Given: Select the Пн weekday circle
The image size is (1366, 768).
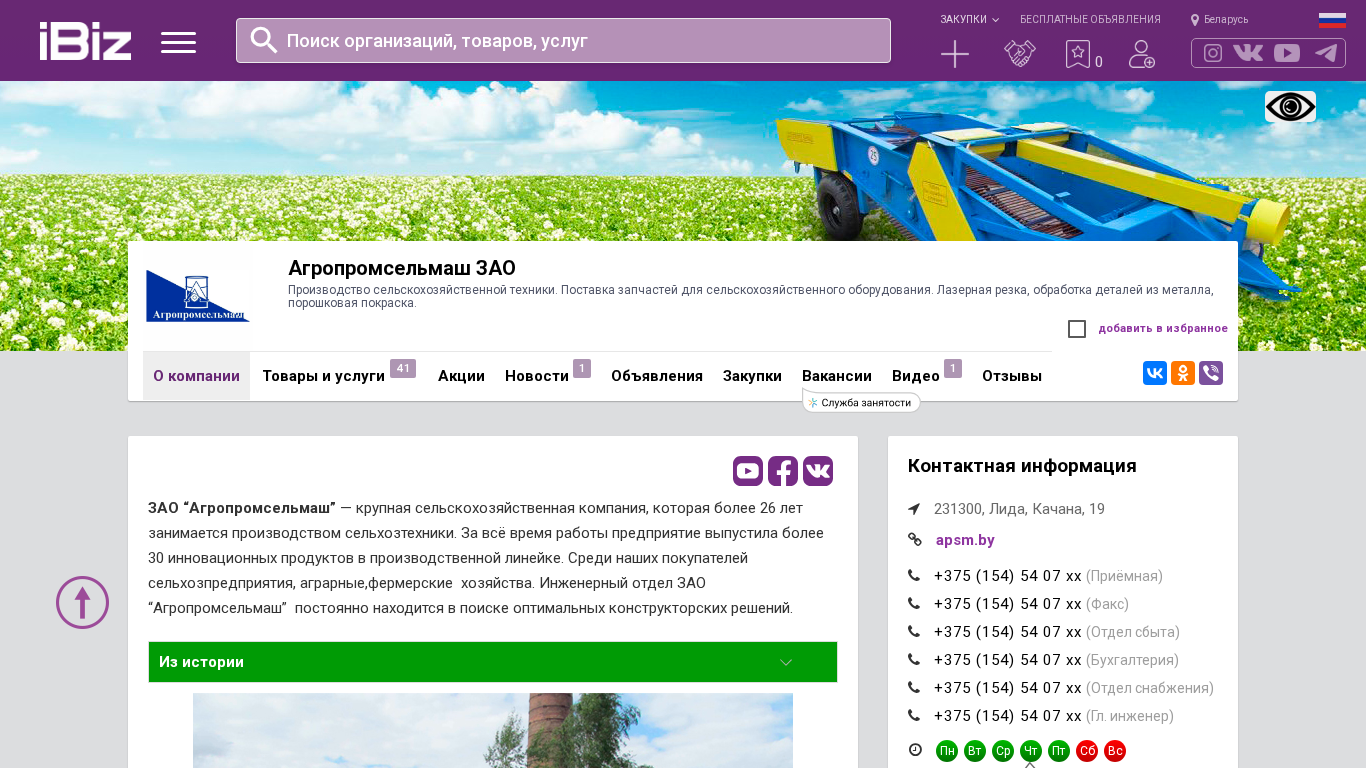Looking at the screenshot, I should 947,751.
